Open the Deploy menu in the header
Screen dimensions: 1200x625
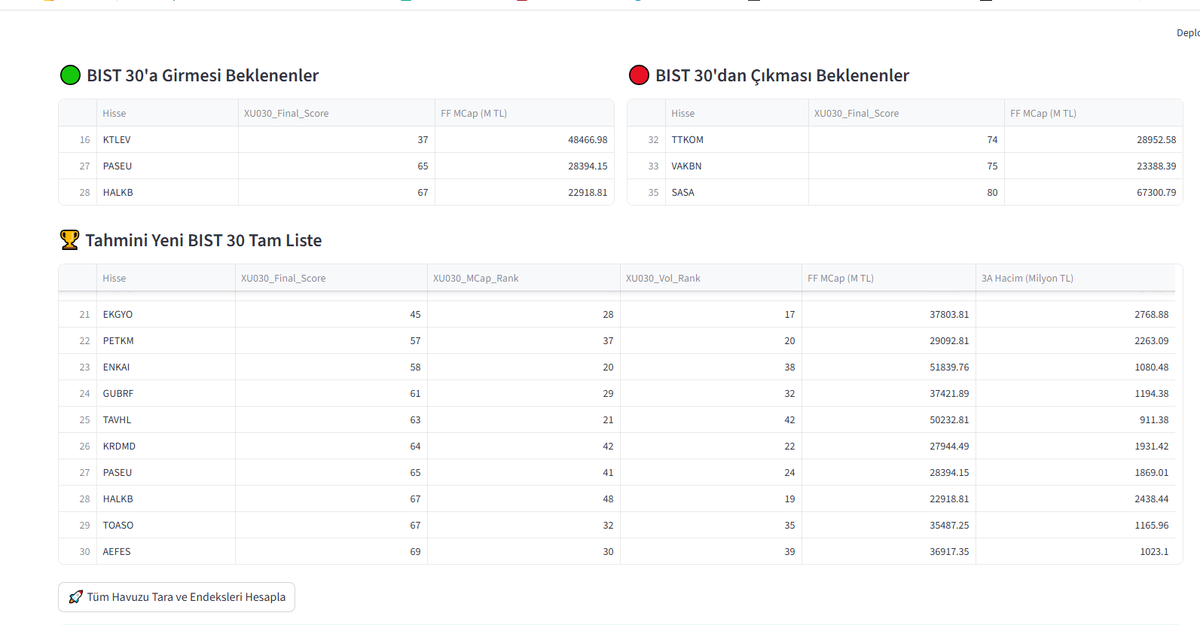click(1188, 33)
